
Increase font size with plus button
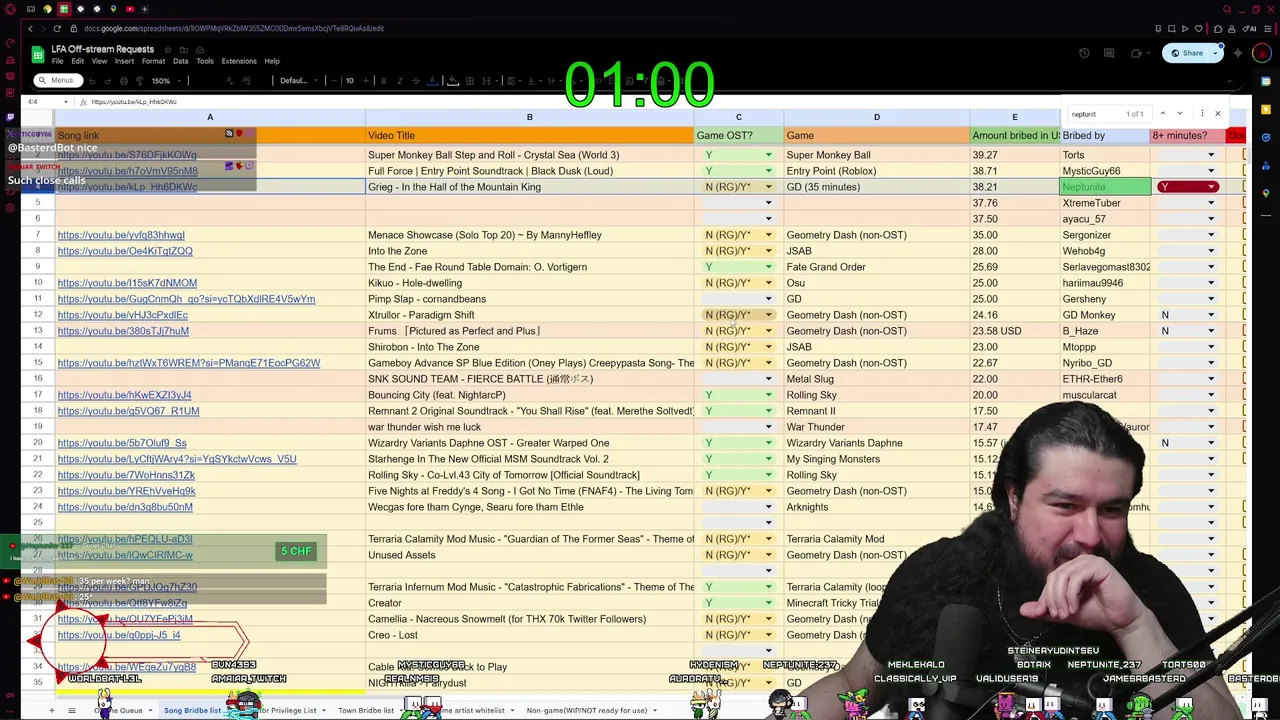pyautogui.click(x=366, y=81)
